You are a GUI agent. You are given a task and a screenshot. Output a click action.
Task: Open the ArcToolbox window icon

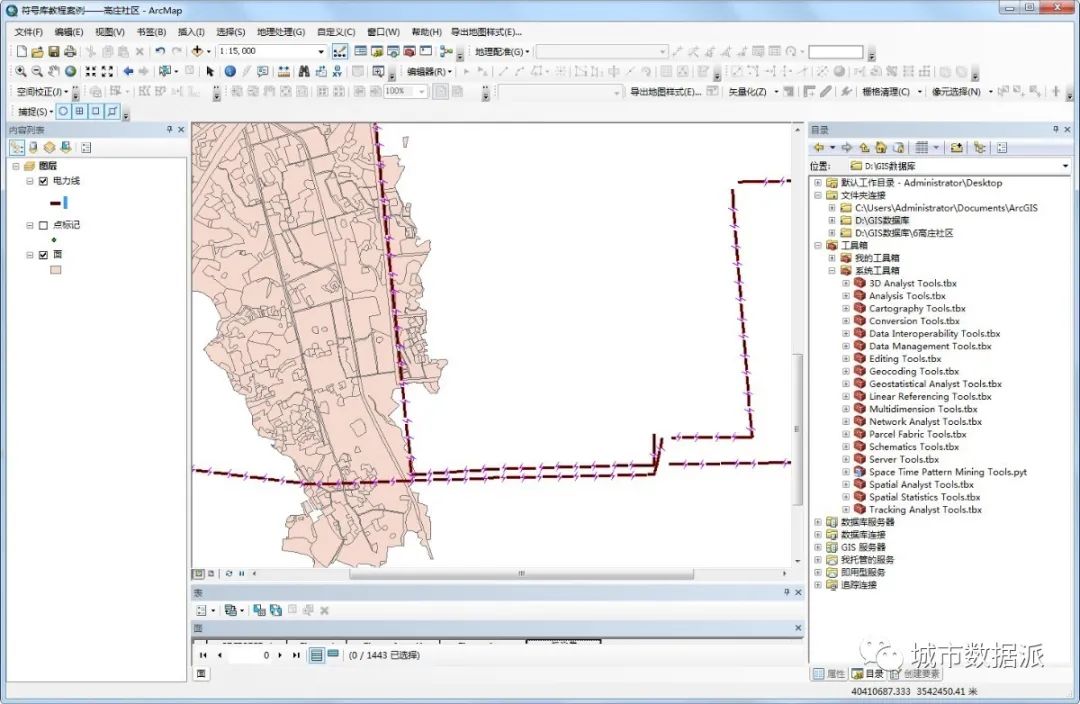pyautogui.click(x=410, y=51)
